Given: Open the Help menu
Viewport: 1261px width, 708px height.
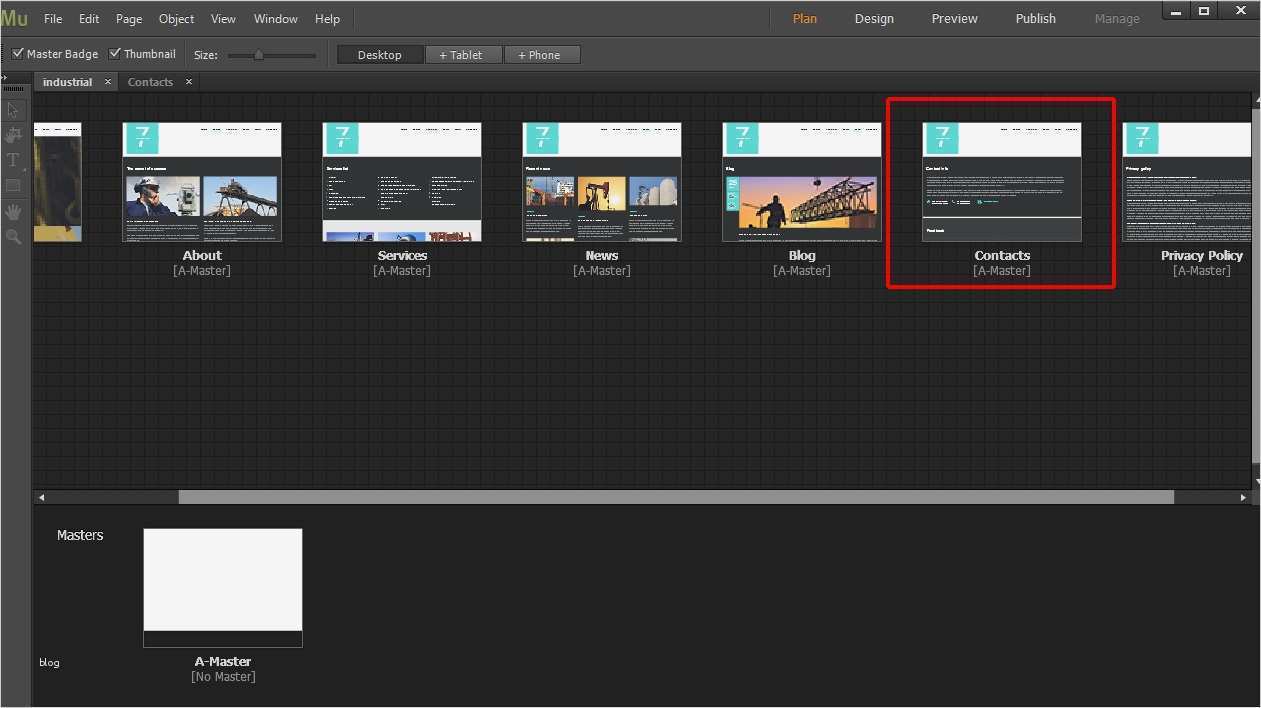Looking at the screenshot, I should point(327,19).
